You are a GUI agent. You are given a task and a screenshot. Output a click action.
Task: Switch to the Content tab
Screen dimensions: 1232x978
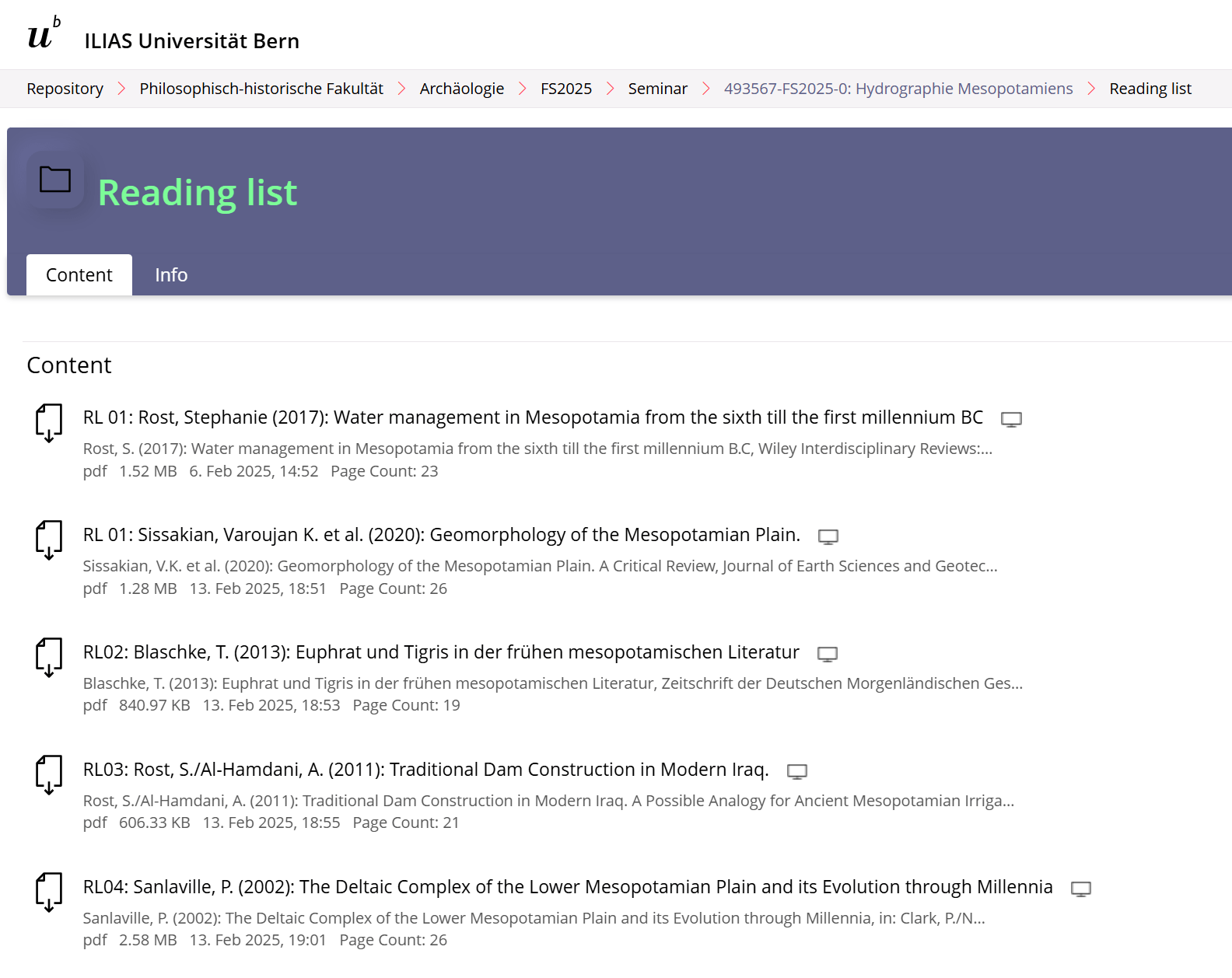click(79, 275)
